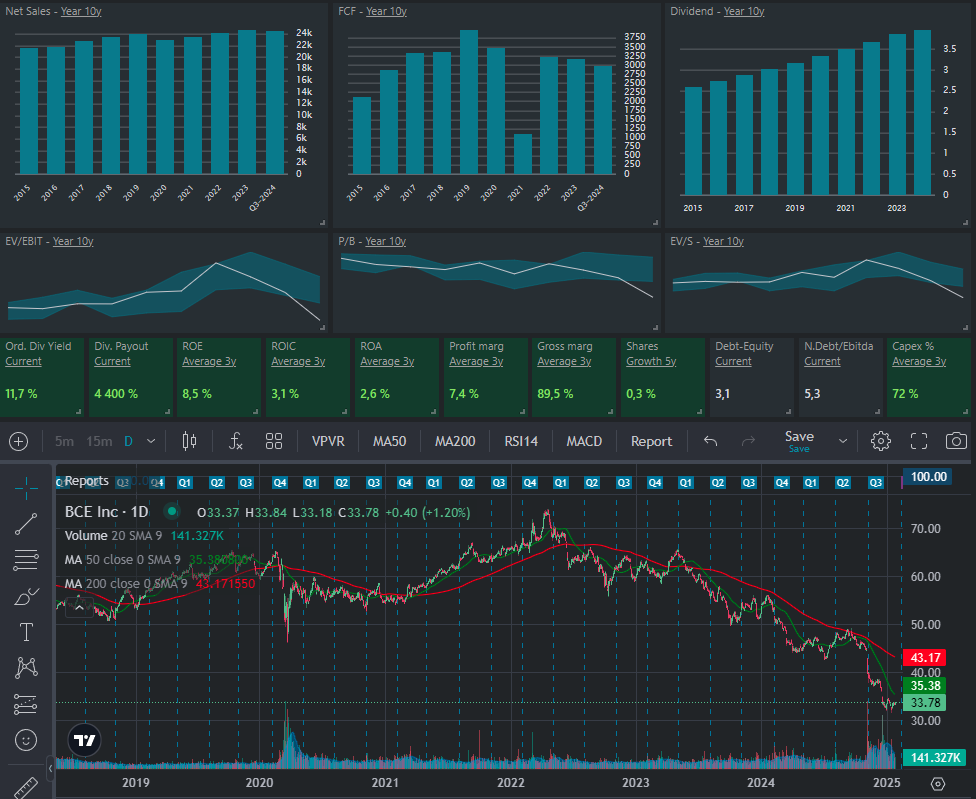Open the candlestick chart style selector
Image resolution: width=976 pixels, height=799 pixels.
(x=191, y=441)
